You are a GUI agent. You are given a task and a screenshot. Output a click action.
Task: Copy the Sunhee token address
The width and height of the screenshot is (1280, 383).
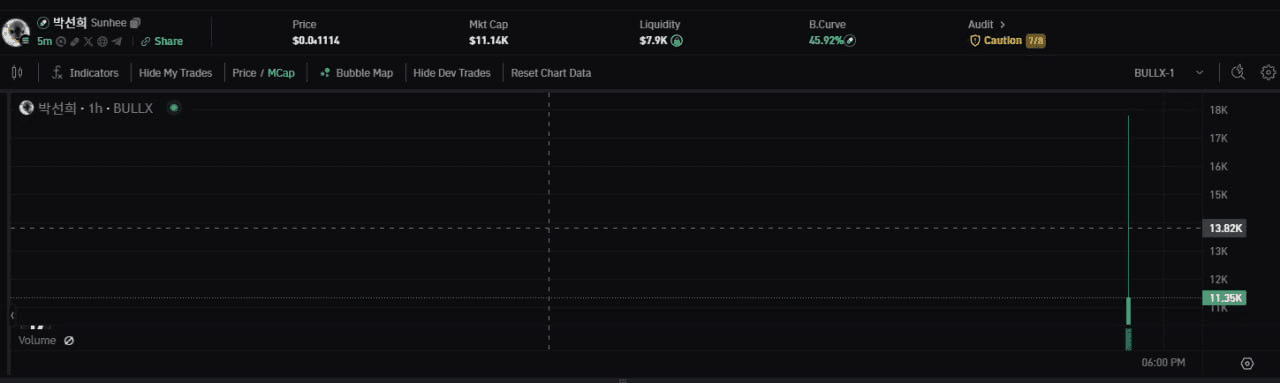pyautogui.click(x=135, y=23)
